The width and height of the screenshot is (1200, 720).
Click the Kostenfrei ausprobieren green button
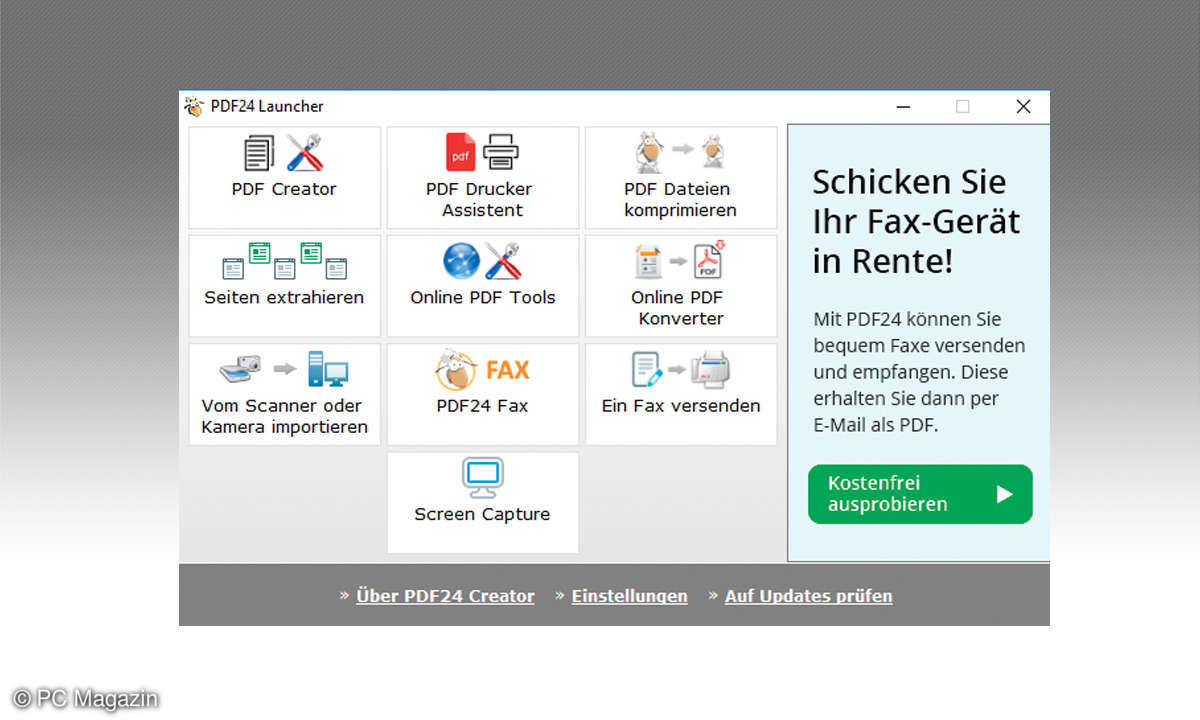[920, 494]
